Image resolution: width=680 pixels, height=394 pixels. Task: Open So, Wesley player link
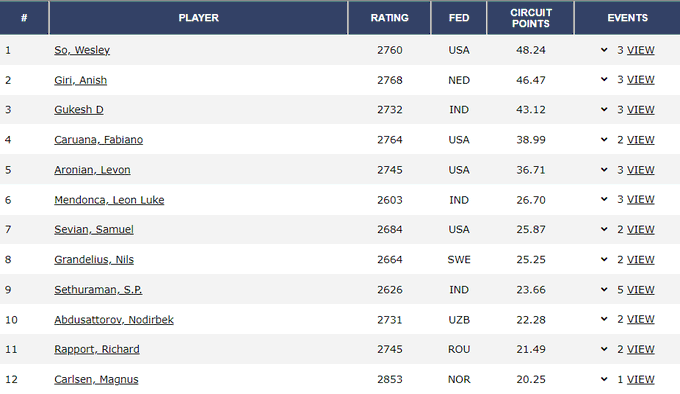[82, 50]
